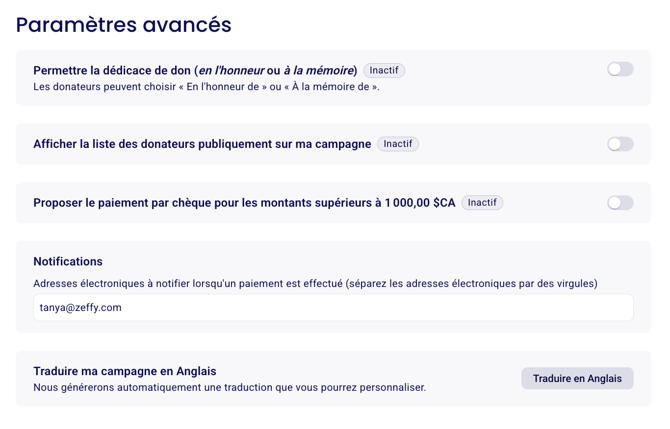Click the Inactif badge beside donor list option
This screenshot has width=670, height=429.
(398, 144)
